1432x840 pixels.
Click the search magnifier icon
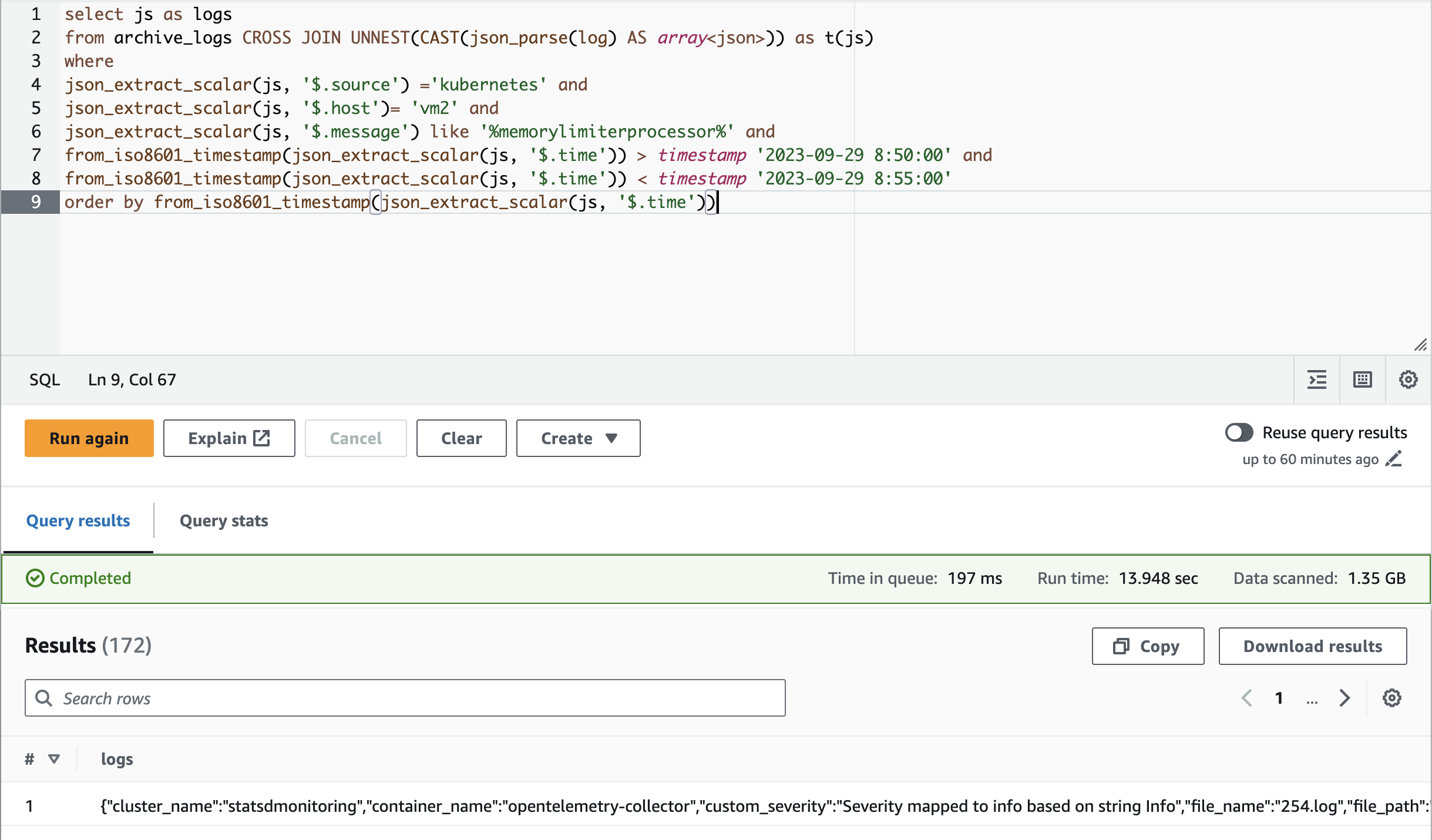[43, 698]
